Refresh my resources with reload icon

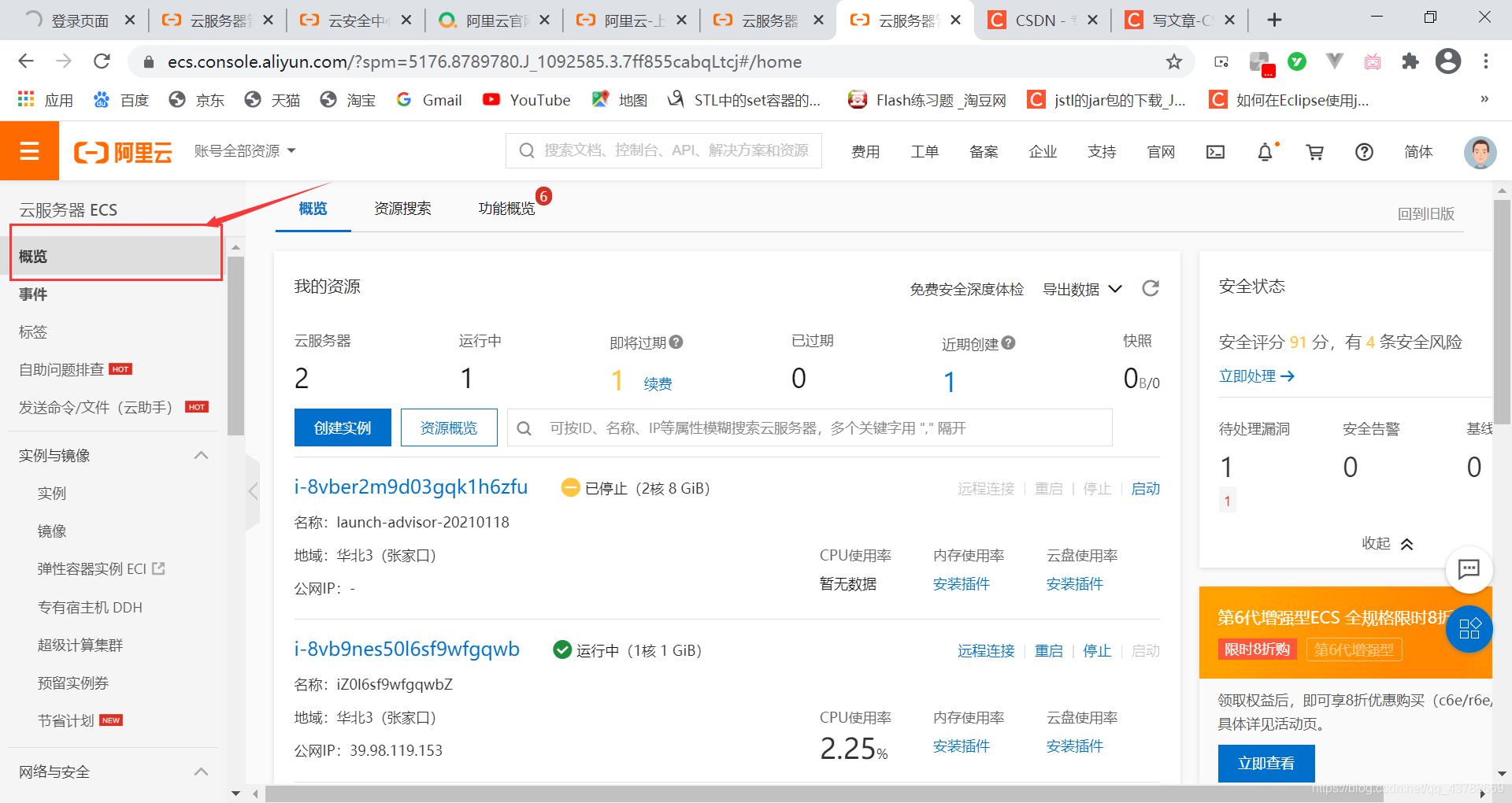[x=1151, y=288]
